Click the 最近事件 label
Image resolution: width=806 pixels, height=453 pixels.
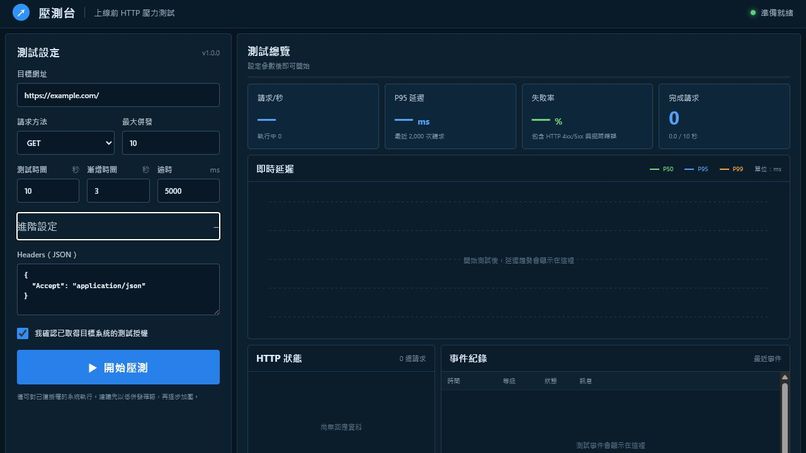coord(767,358)
